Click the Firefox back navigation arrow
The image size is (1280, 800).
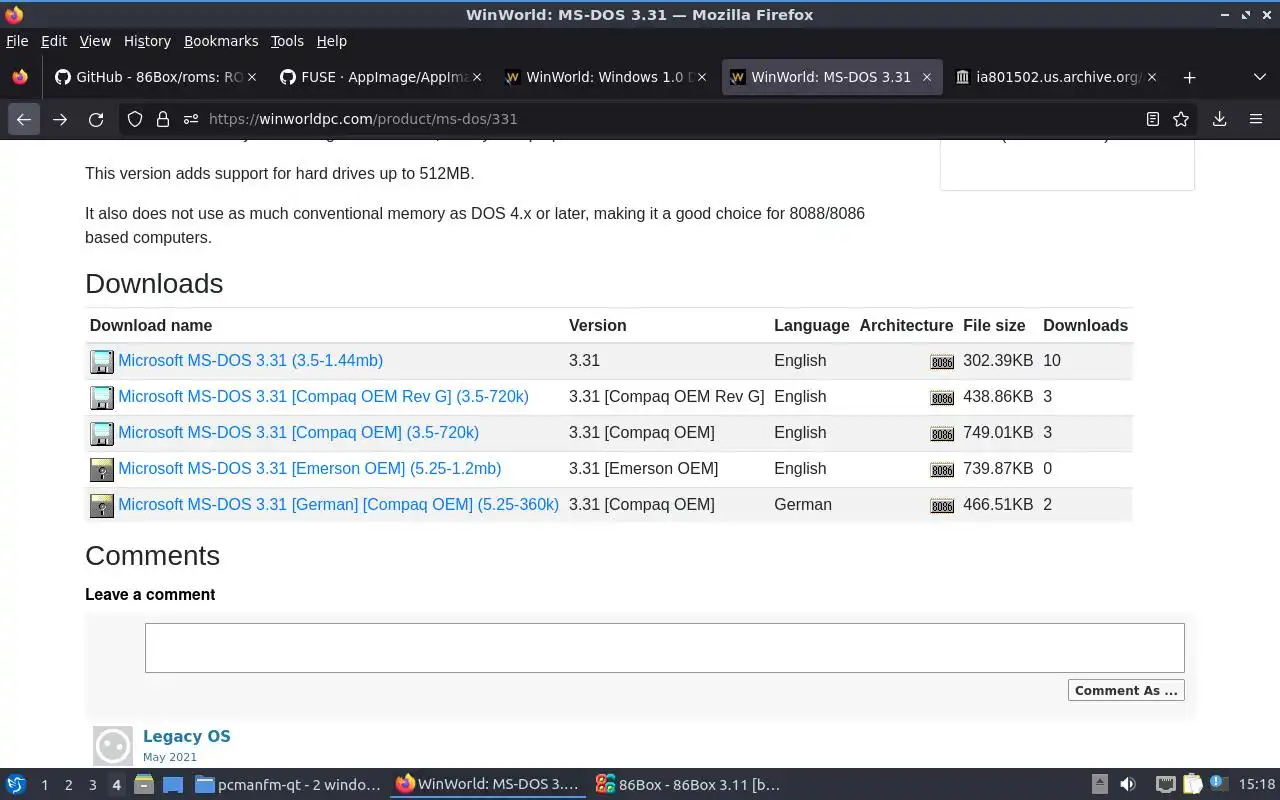pos(24,119)
